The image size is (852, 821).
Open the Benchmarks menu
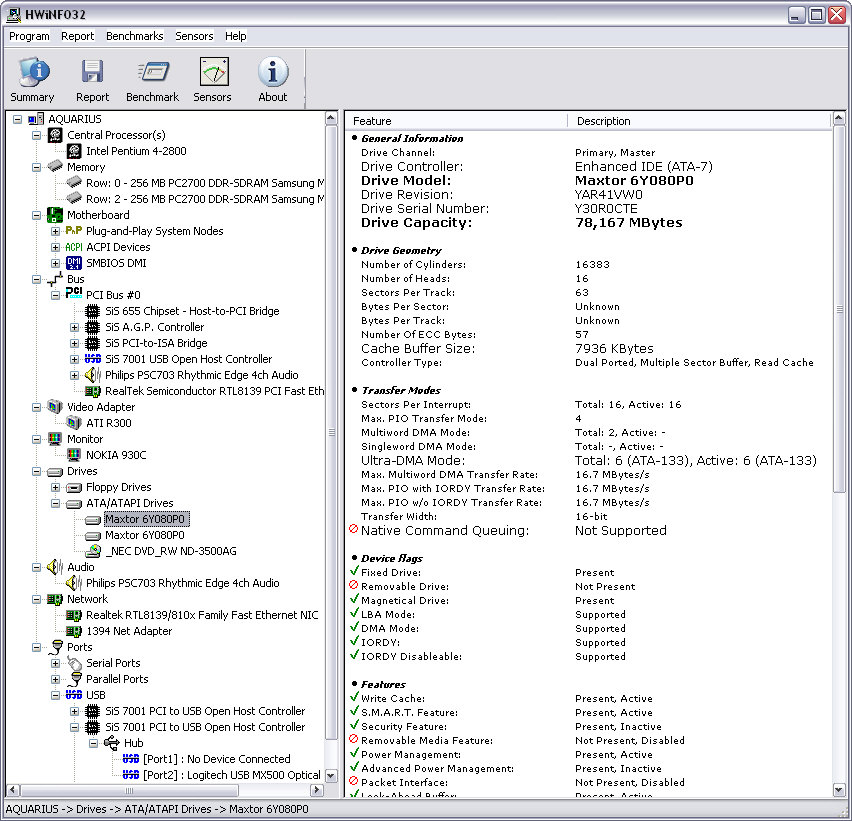pyautogui.click(x=134, y=36)
